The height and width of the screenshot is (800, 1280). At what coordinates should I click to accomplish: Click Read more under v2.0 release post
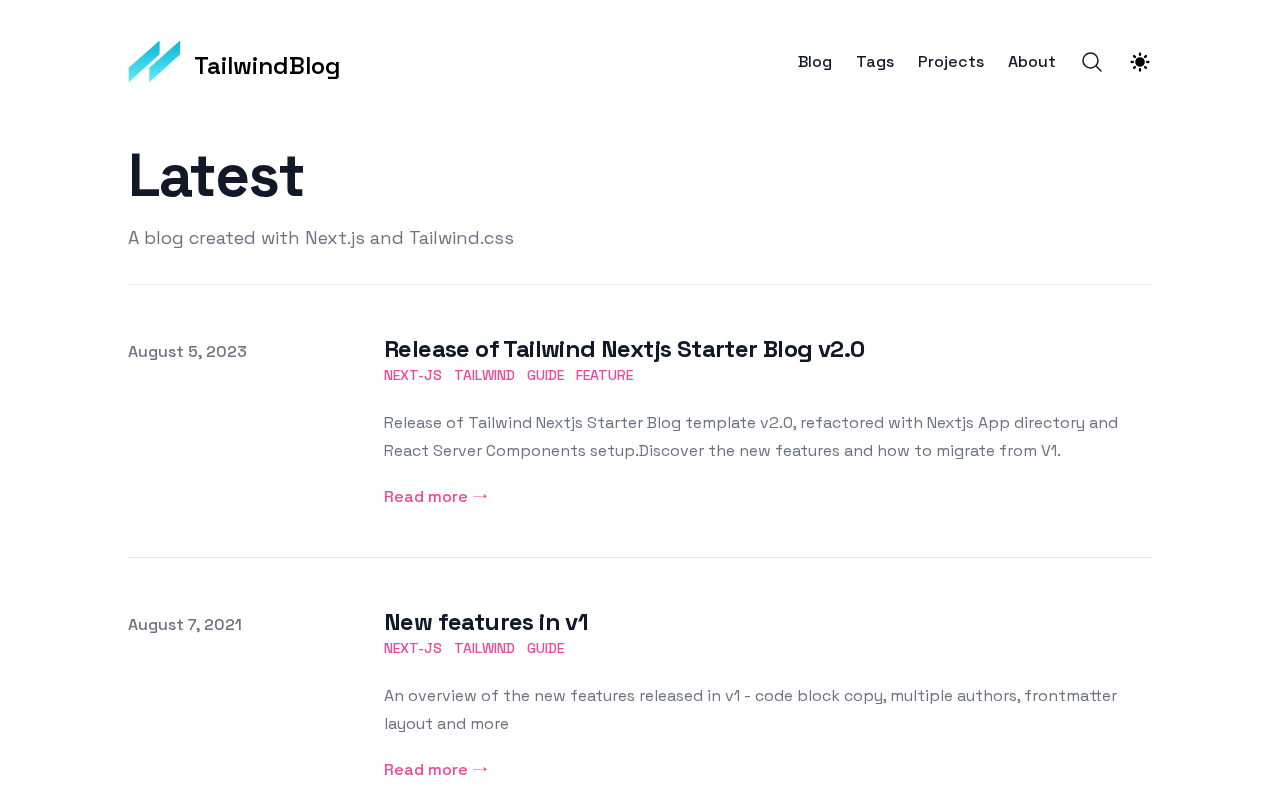436,497
